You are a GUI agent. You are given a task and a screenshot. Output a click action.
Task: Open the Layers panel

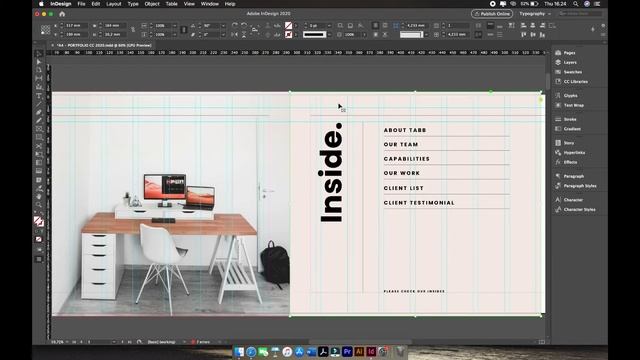(570, 62)
